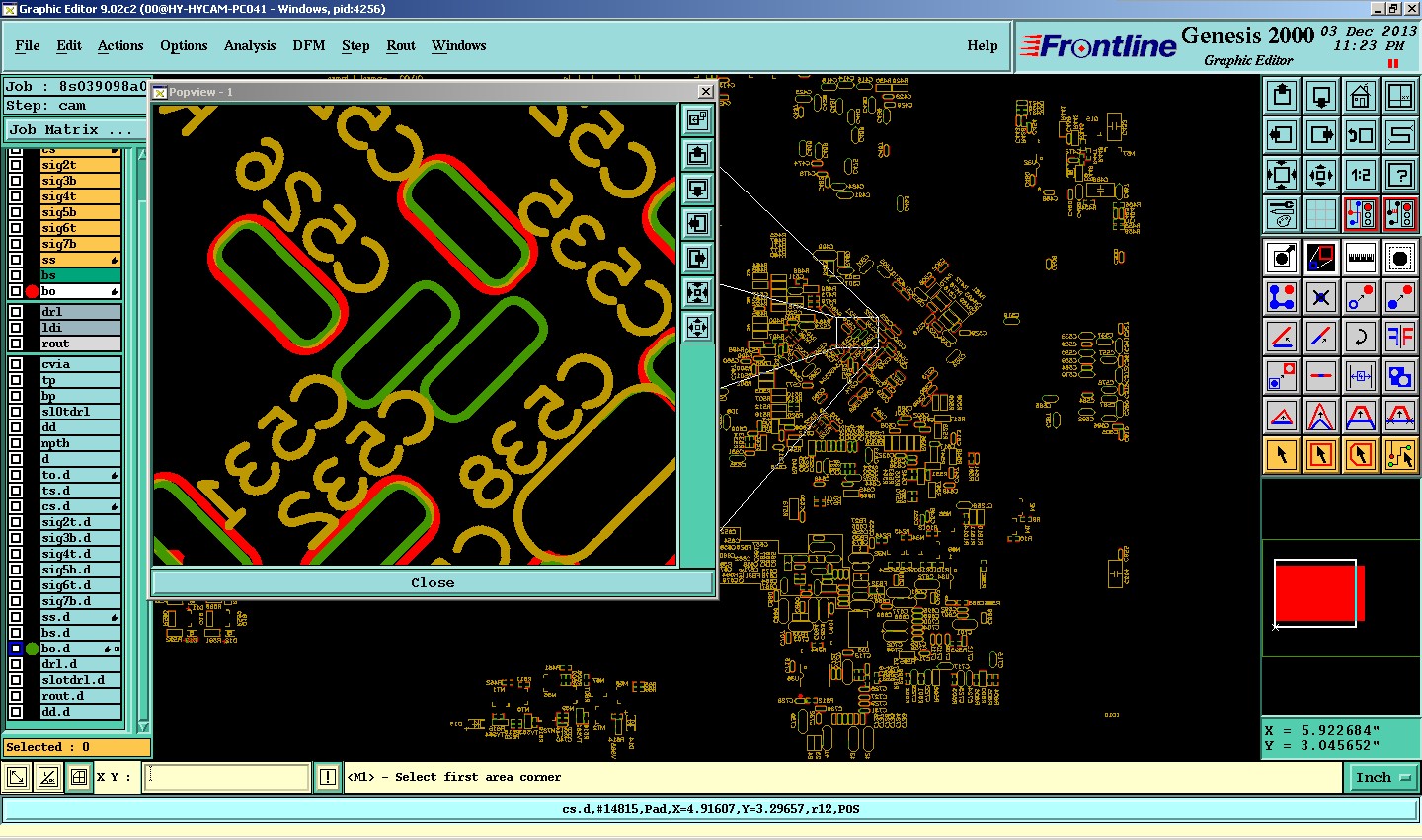Tick the sig4t layer checkbox
Screen dimensions: 1422x840
click(x=16, y=196)
